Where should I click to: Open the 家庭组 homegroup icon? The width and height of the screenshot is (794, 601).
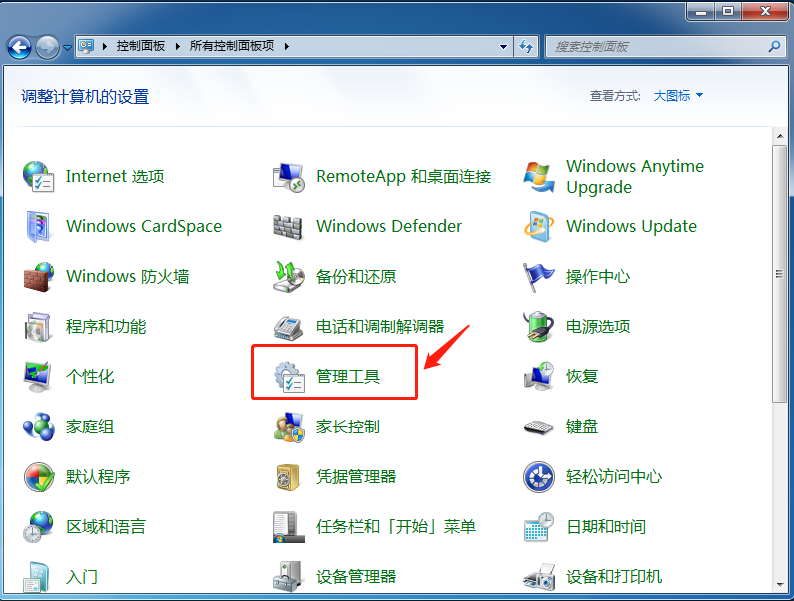click(38, 427)
